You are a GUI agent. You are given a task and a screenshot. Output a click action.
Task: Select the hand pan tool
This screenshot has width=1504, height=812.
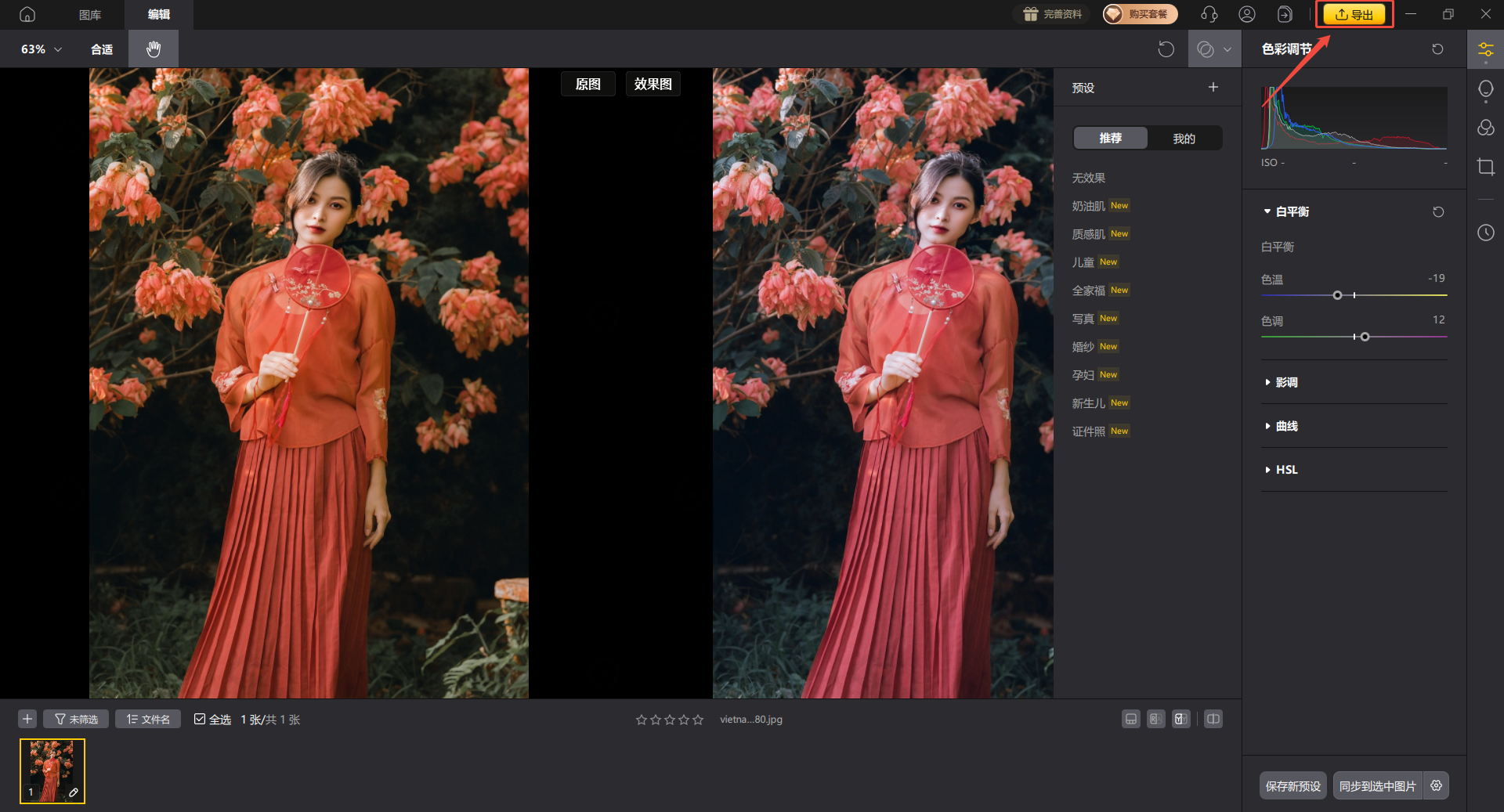154,49
